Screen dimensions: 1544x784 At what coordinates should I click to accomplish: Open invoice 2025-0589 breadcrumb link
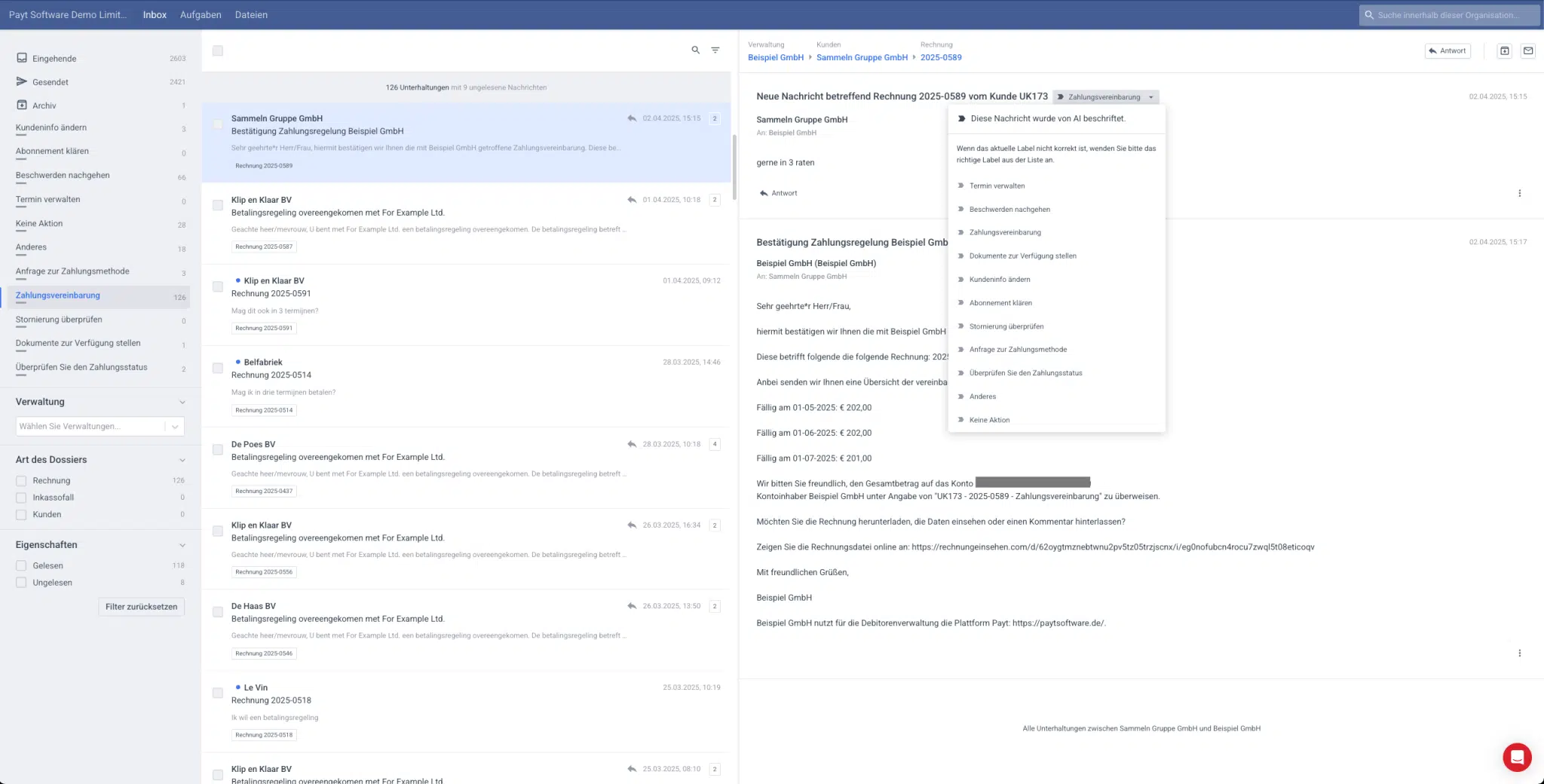[941, 57]
